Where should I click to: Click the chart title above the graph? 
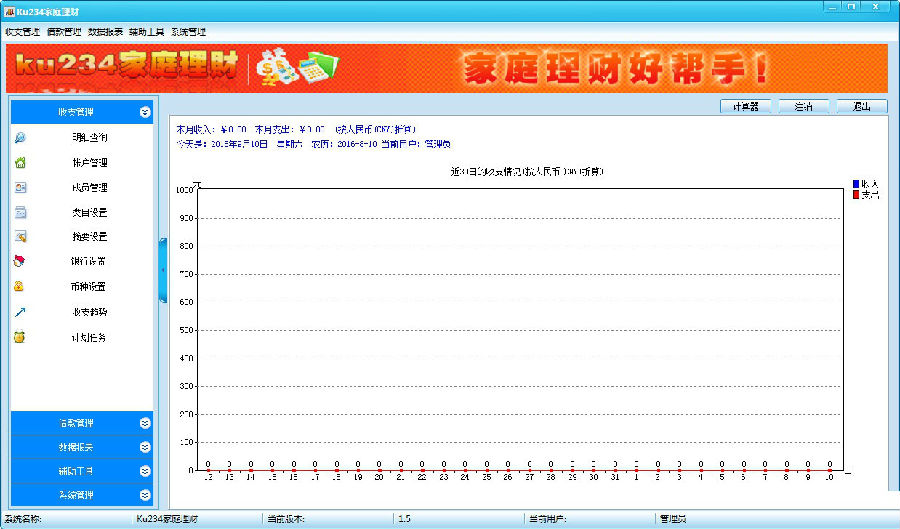pyautogui.click(x=526, y=172)
